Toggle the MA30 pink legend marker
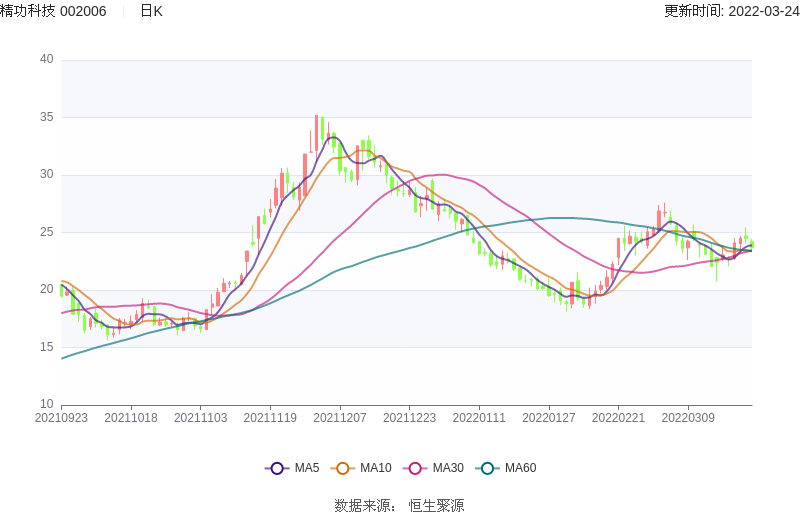 pyautogui.click(x=415, y=468)
